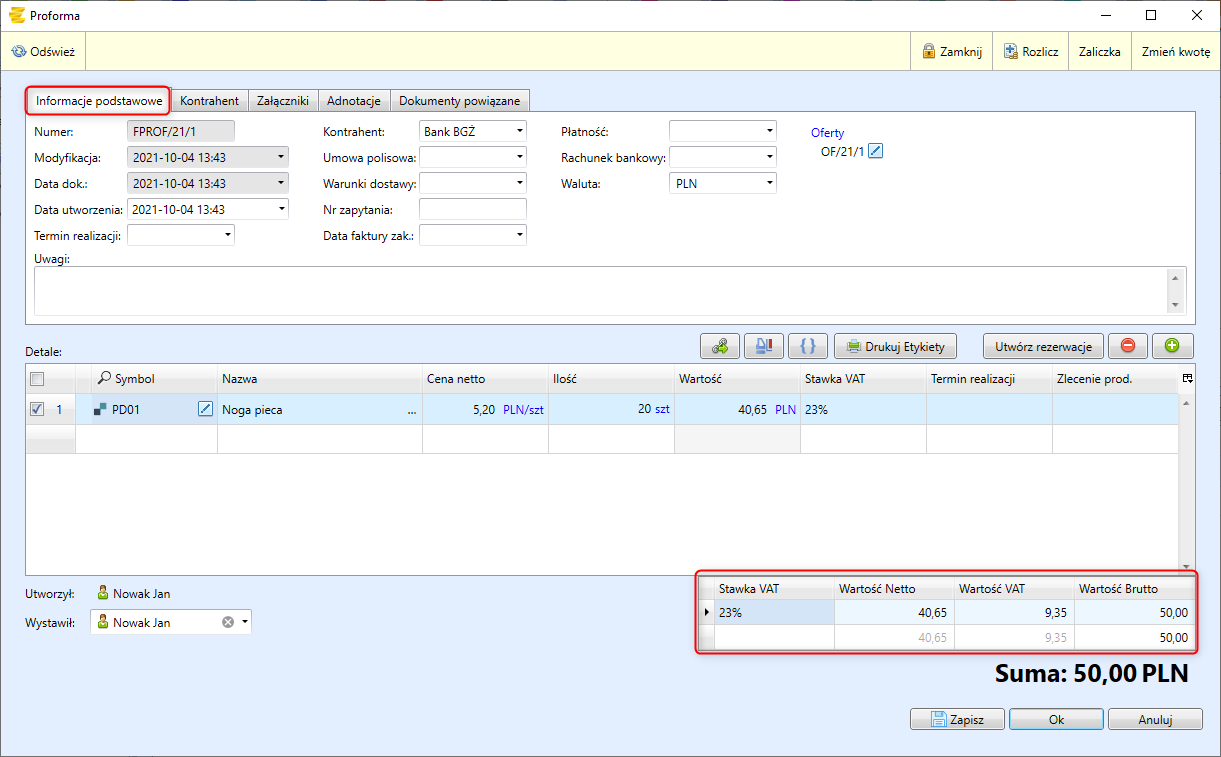Open the Dokumenty powiązane tab
The width and height of the screenshot is (1221, 757).
point(459,101)
